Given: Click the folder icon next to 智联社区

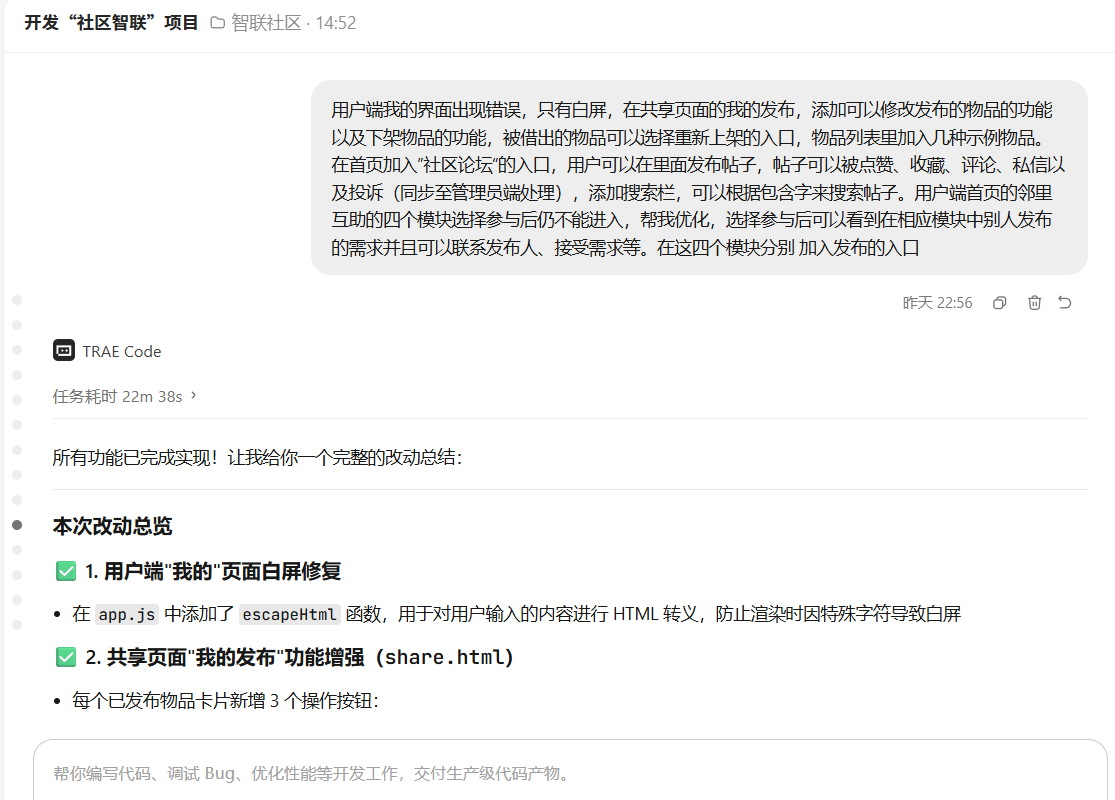Looking at the screenshot, I should click(x=218, y=23).
